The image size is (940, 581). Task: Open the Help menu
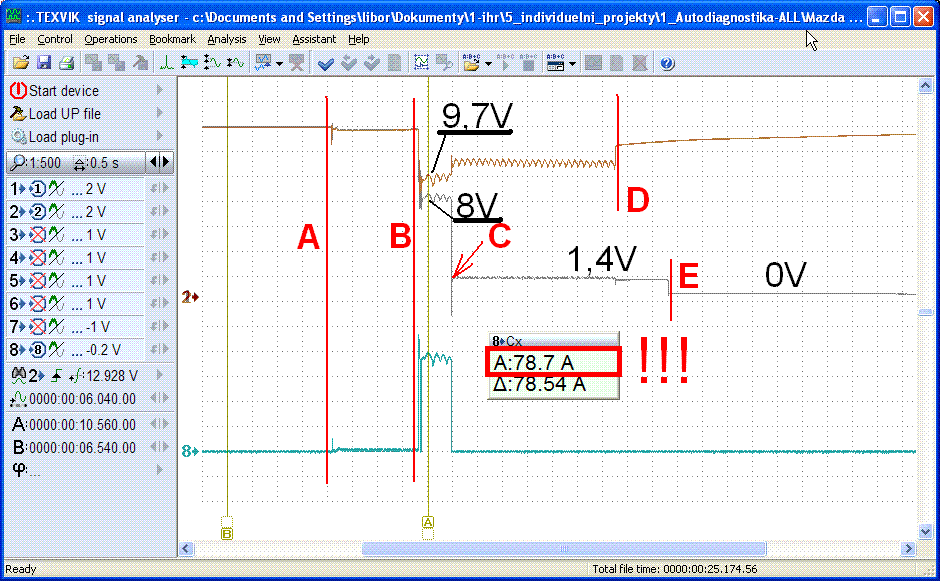point(358,39)
